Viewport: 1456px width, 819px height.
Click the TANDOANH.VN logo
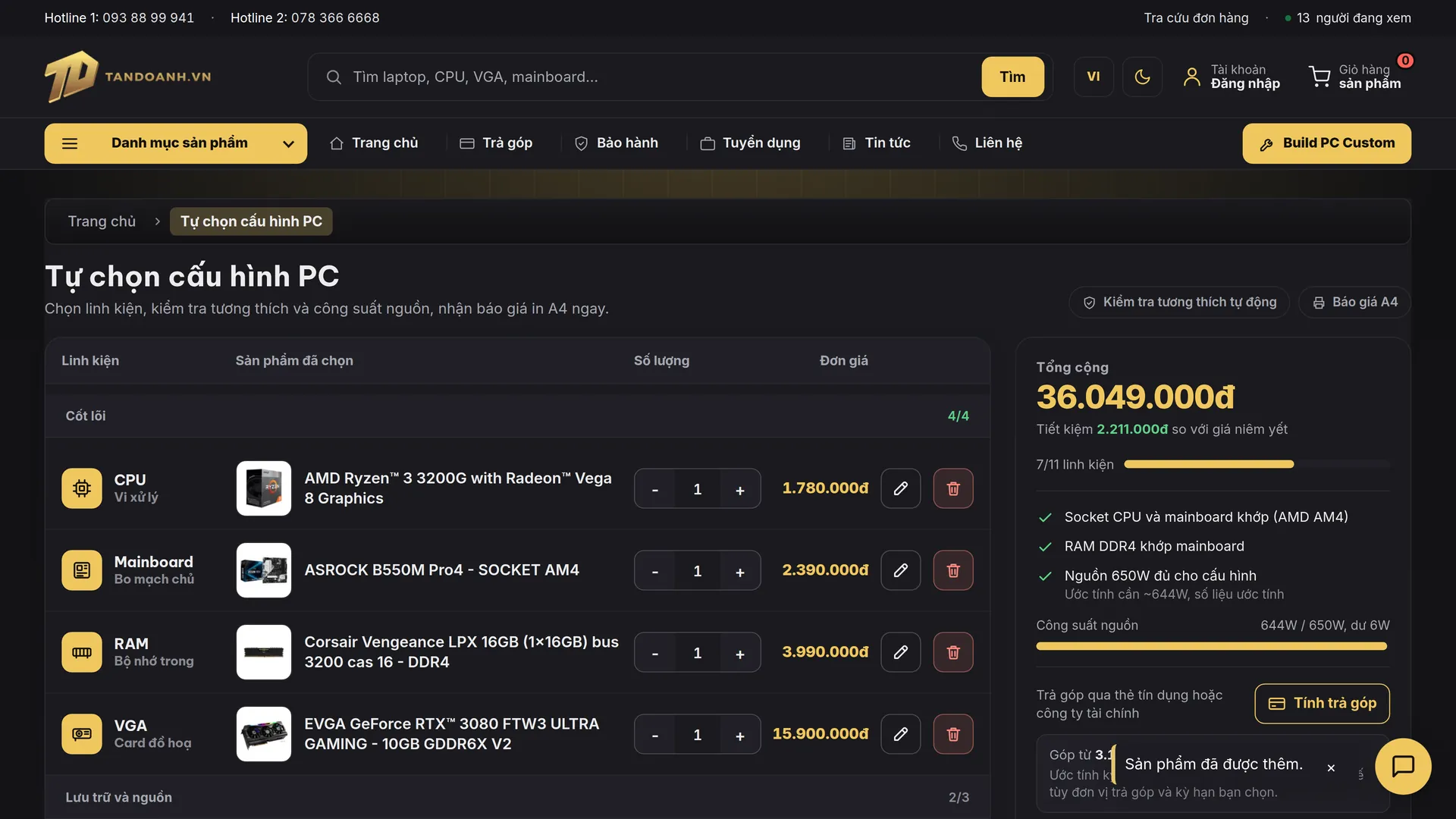tap(127, 77)
